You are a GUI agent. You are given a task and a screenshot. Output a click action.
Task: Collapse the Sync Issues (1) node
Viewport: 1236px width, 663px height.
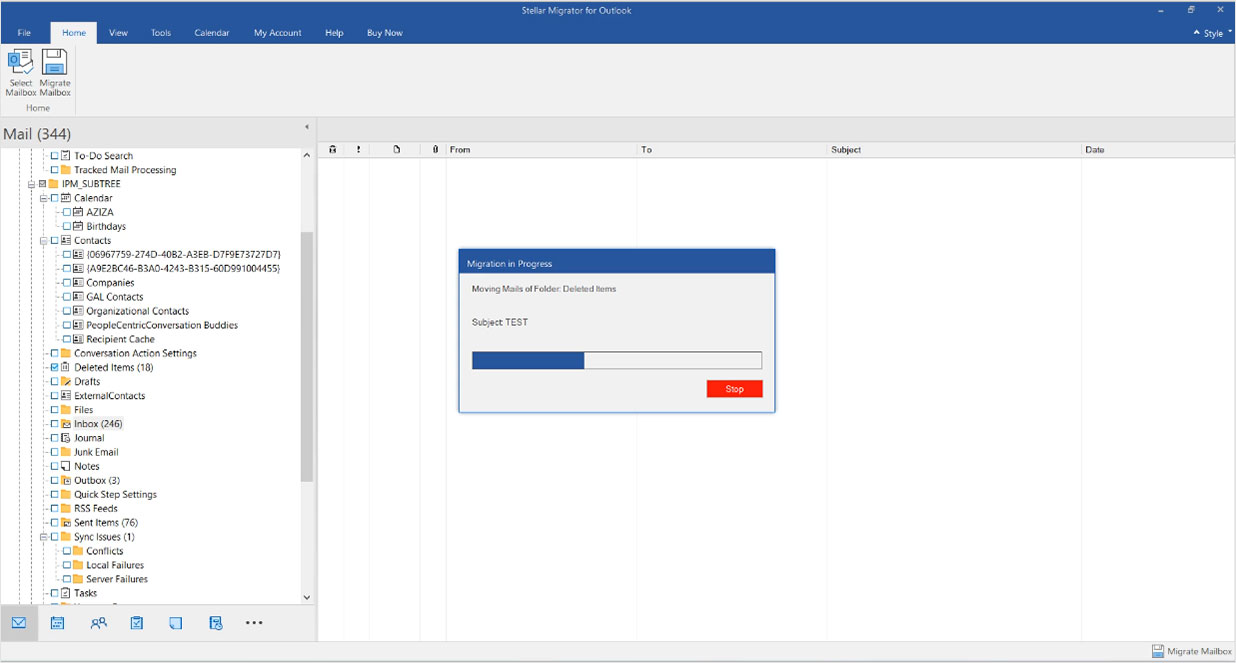coord(43,537)
